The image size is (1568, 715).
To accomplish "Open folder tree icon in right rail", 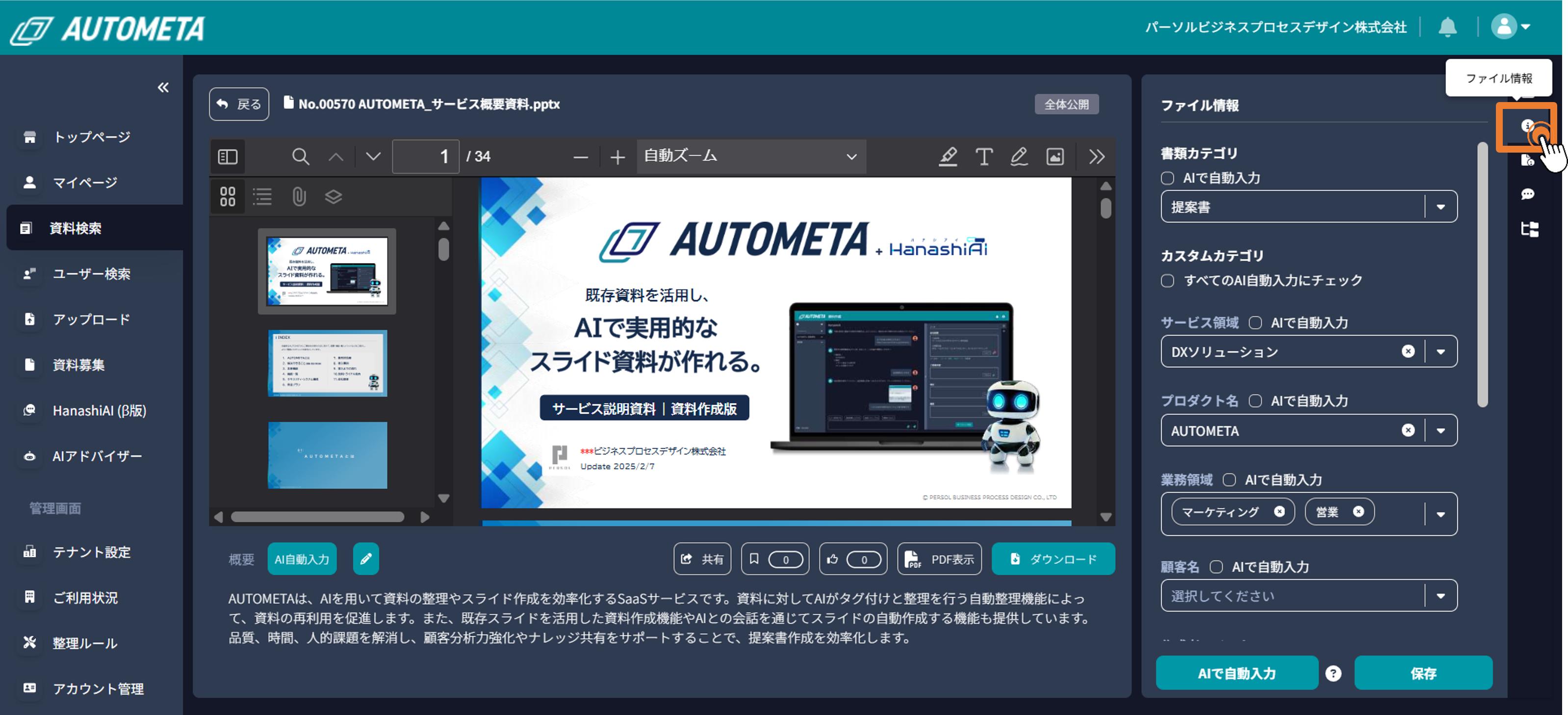I will pyautogui.click(x=1530, y=230).
